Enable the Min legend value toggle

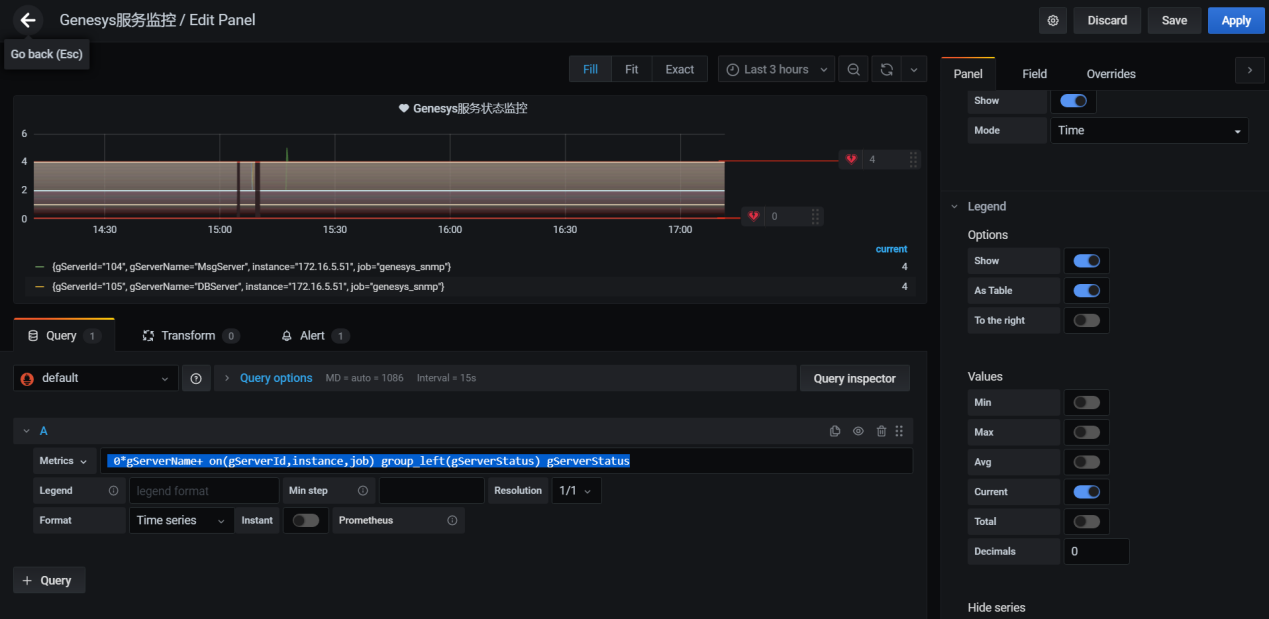[x=1086, y=402]
